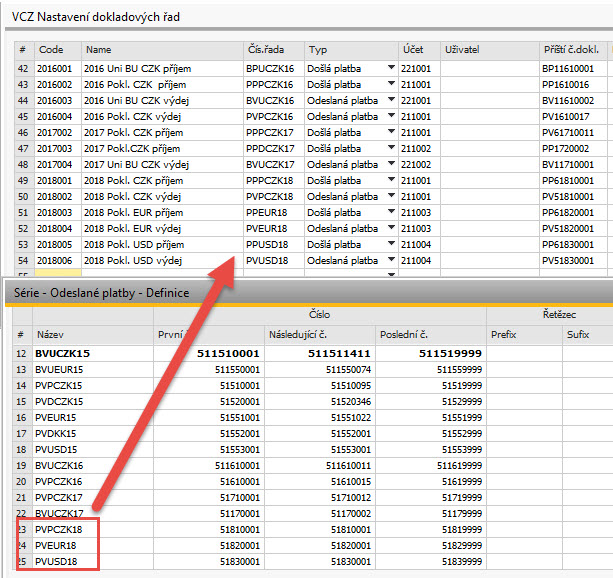
Task: Click Code cell 2016001
Action: click(58, 68)
